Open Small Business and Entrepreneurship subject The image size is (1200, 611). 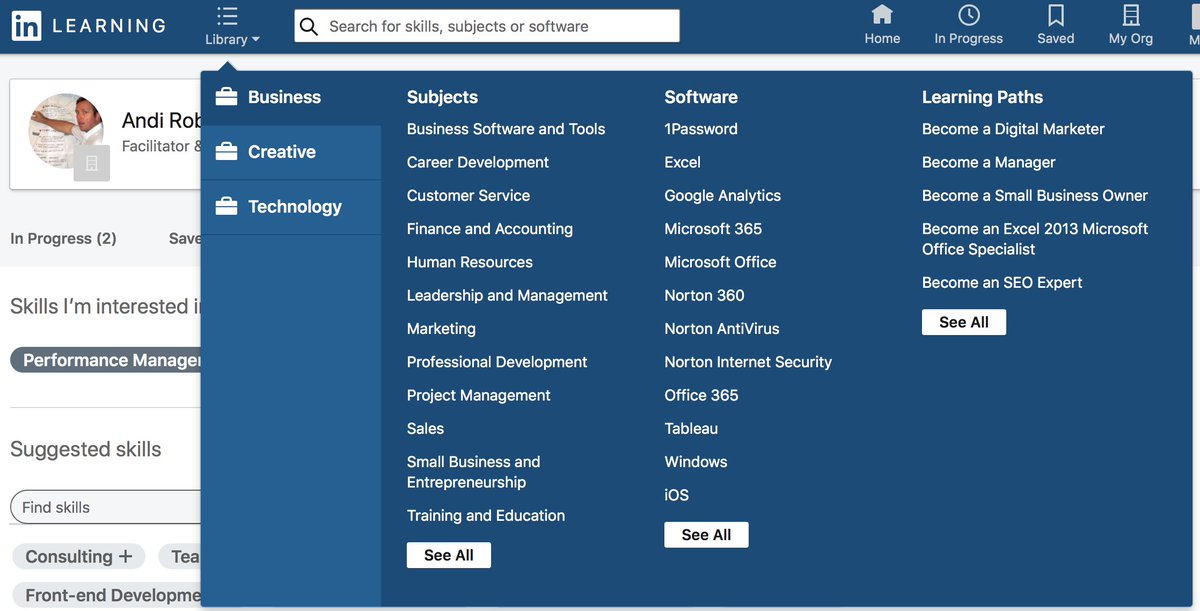473,472
